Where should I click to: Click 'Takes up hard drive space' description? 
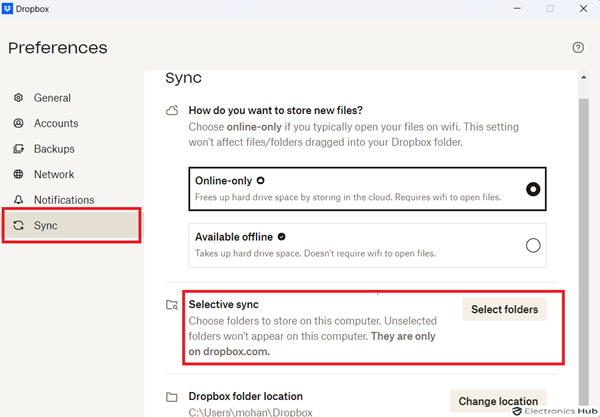[315, 253]
